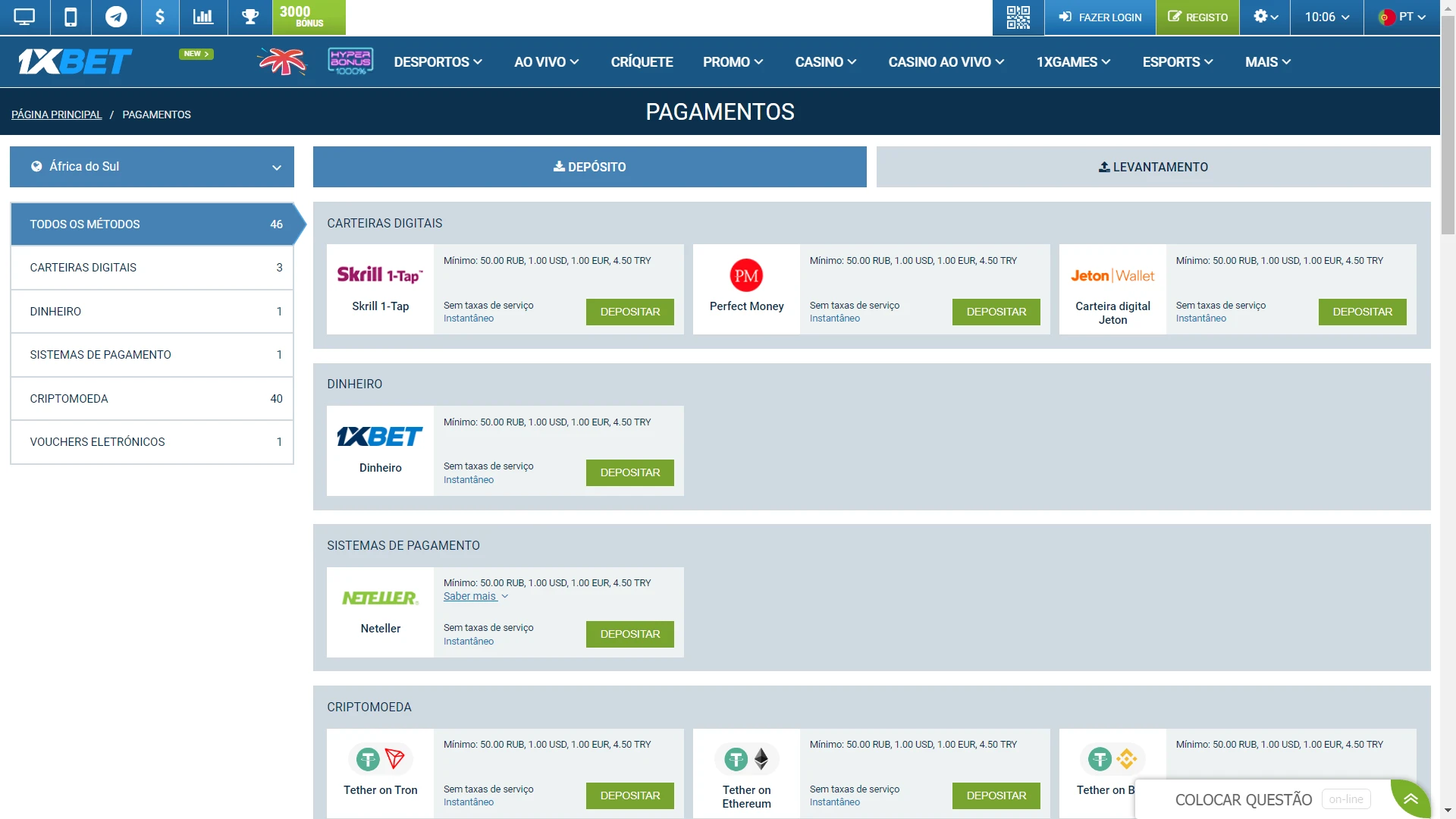Click the FAZER LOGIN button
Image resolution: width=1456 pixels, height=819 pixels.
(1100, 17)
